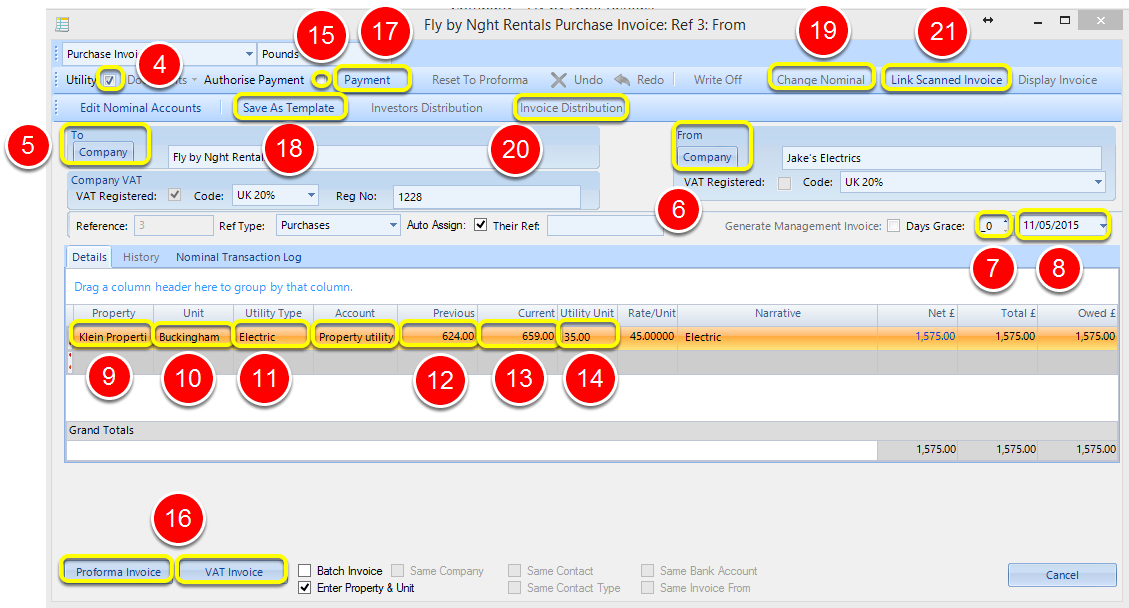Image resolution: width=1129 pixels, height=608 pixels.
Task: Click the From Company button
Action: (706, 157)
